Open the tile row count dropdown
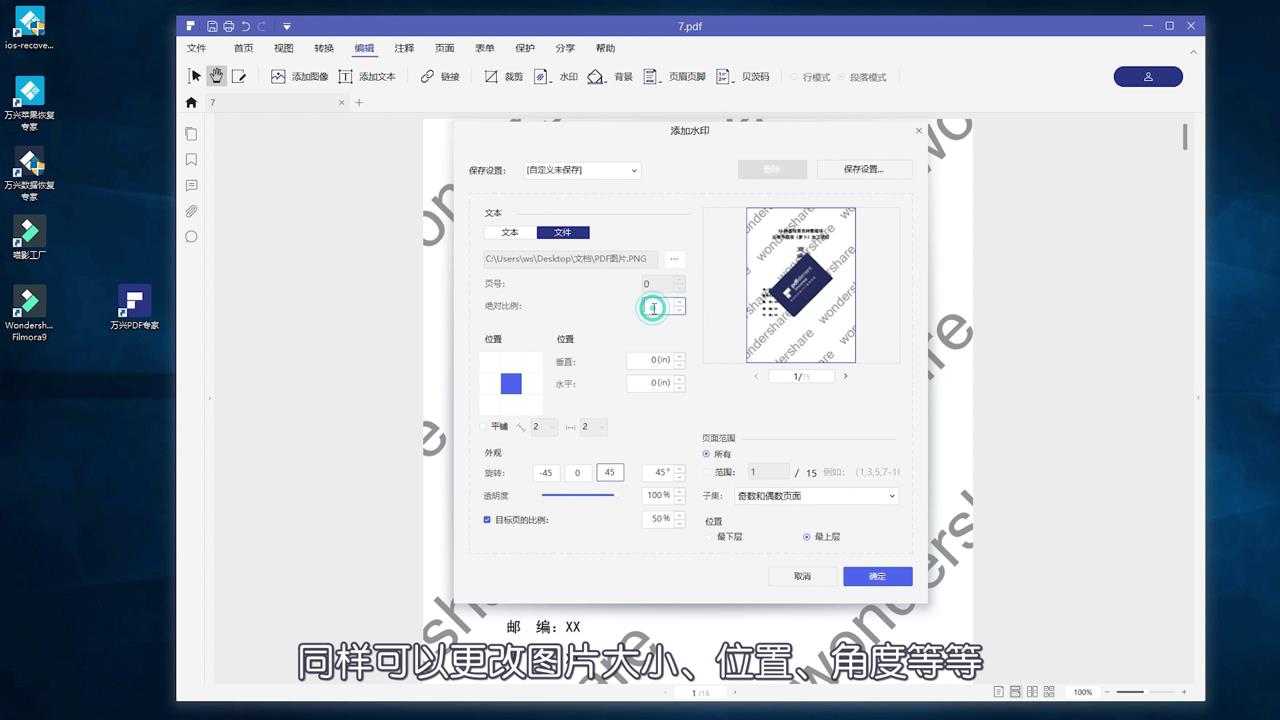 coord(543,427)
